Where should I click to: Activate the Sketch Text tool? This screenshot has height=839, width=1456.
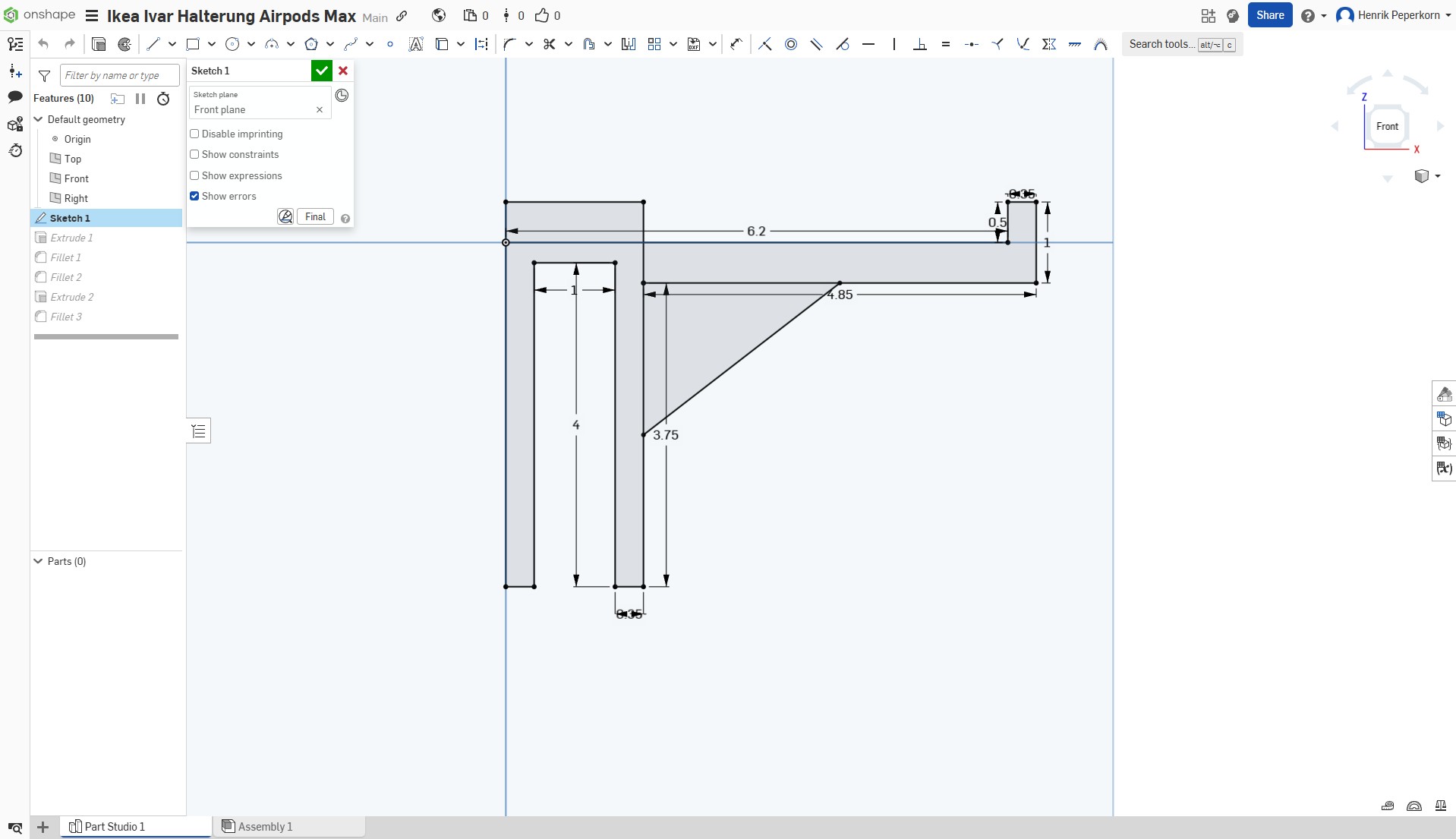415,44
